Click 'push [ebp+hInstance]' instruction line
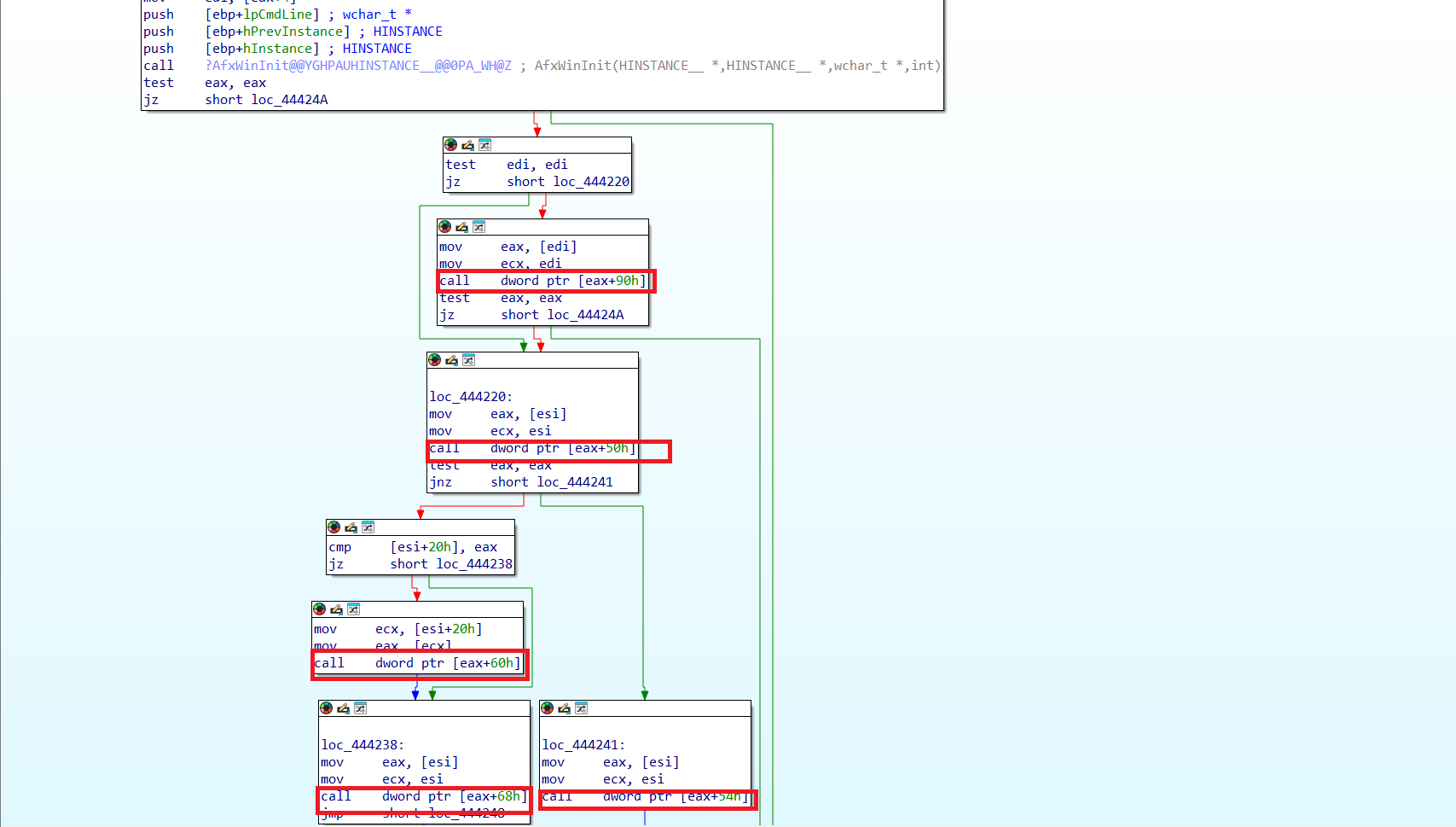The width and height of the screenshot is (1456, 827). (x=277, y=49)
